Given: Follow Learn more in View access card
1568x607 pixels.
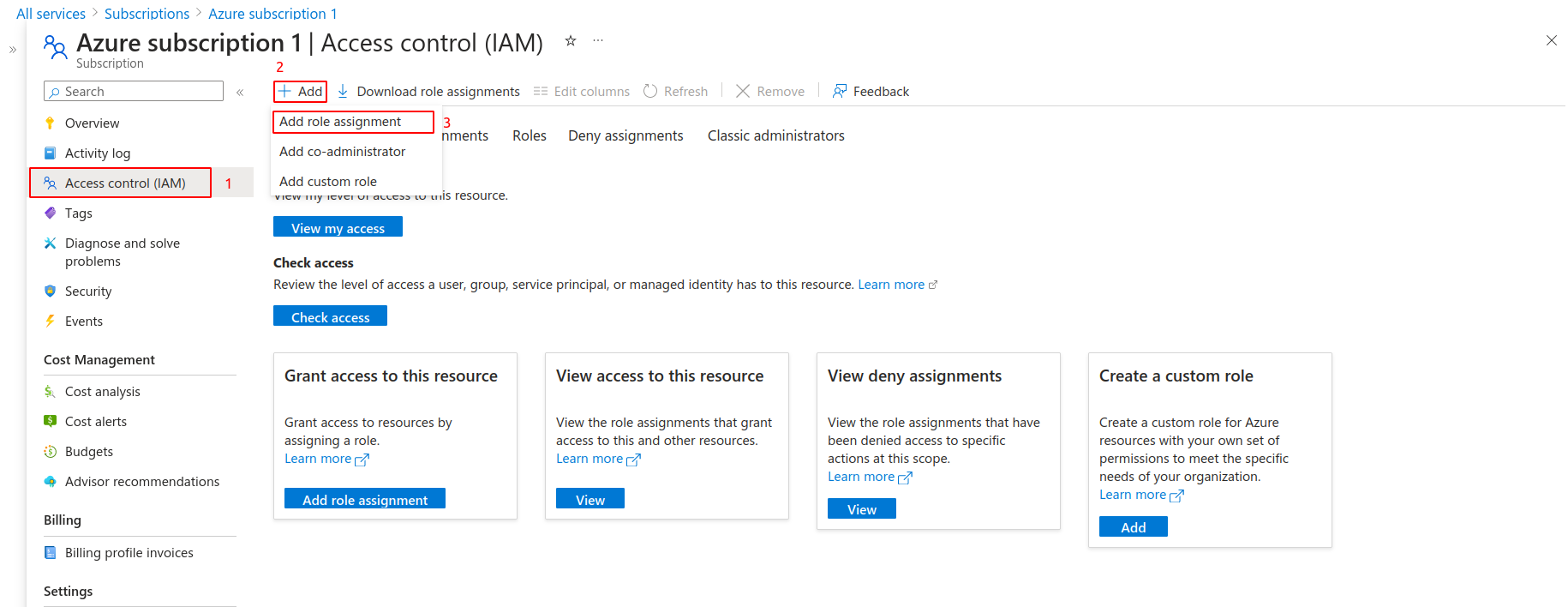Looking at the screenshot, I should click(598, 459).
